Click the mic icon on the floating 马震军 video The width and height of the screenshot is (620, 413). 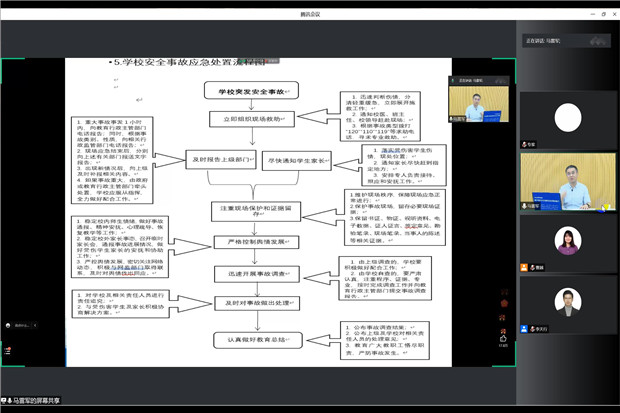(453, 119)
